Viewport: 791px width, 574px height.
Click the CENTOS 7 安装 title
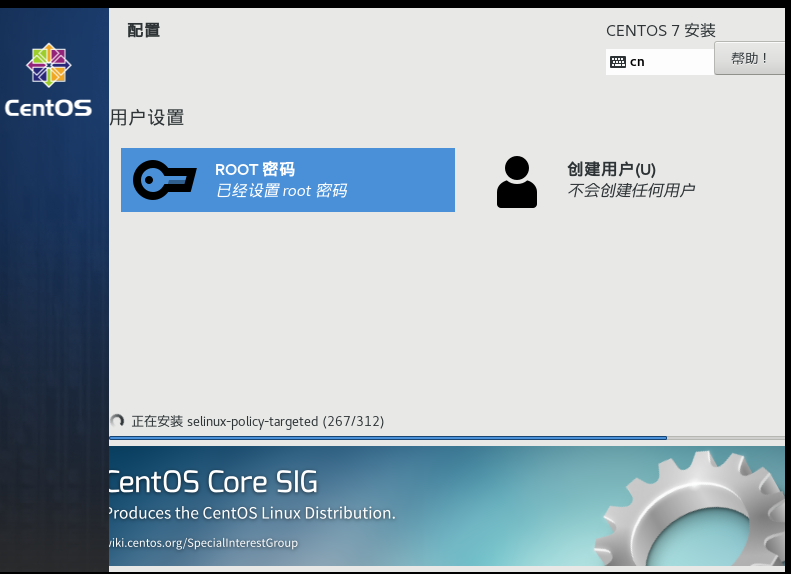[660, 31]
